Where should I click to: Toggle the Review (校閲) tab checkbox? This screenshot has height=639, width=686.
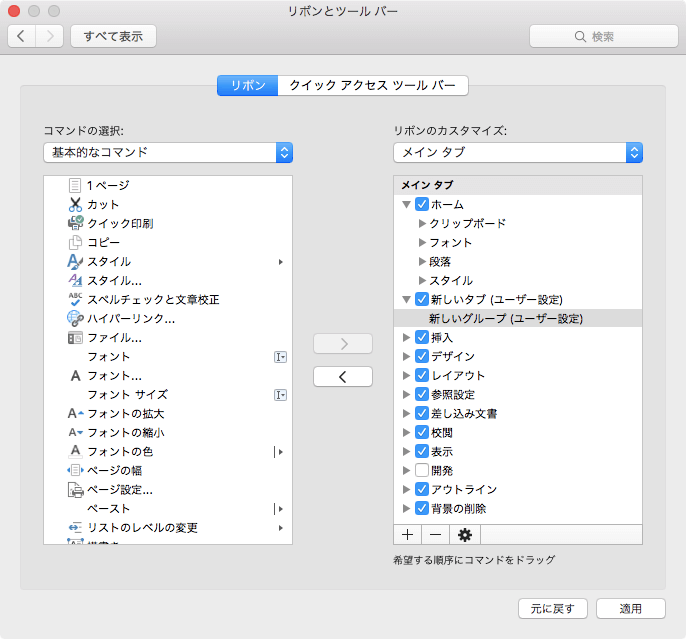pos(422,432)
